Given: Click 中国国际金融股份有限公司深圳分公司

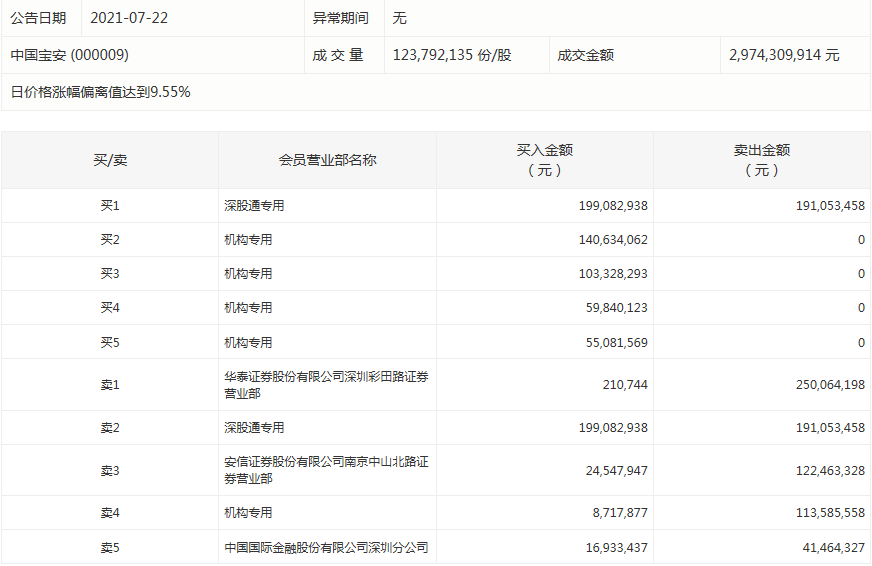Looking at the screenshot, I should 326,548.
